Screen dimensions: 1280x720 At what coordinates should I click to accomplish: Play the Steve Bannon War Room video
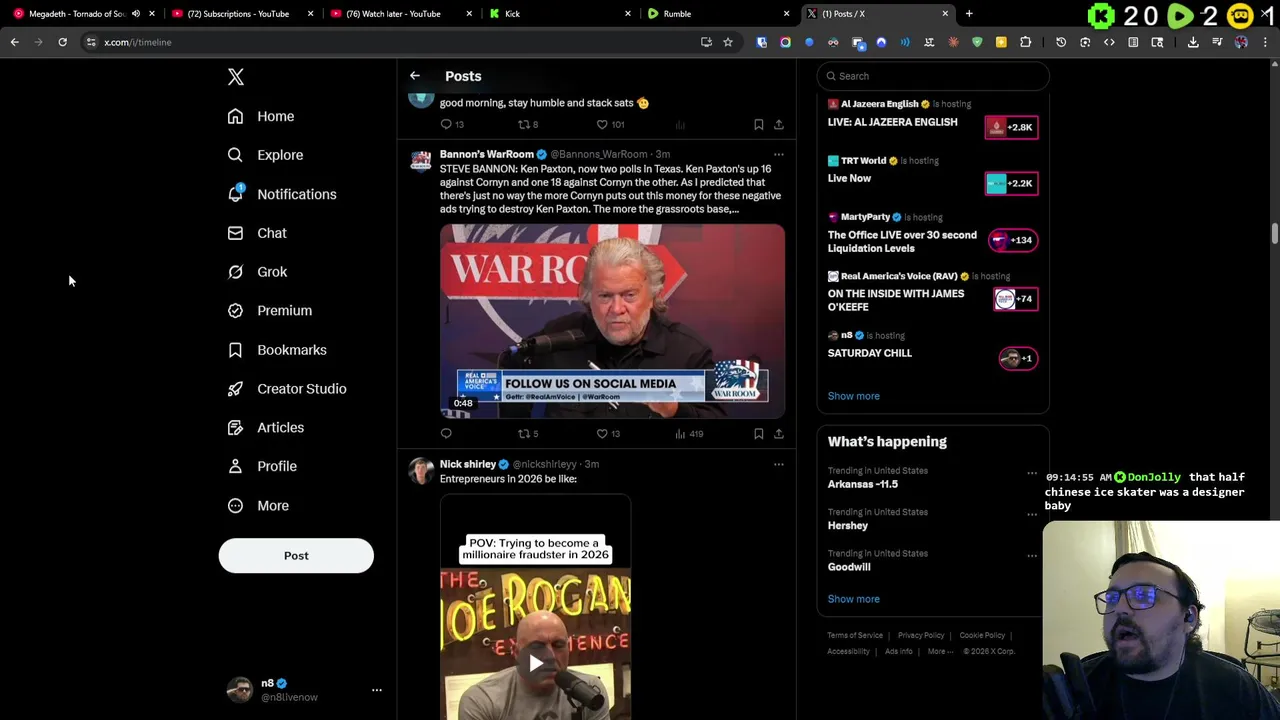612,320
